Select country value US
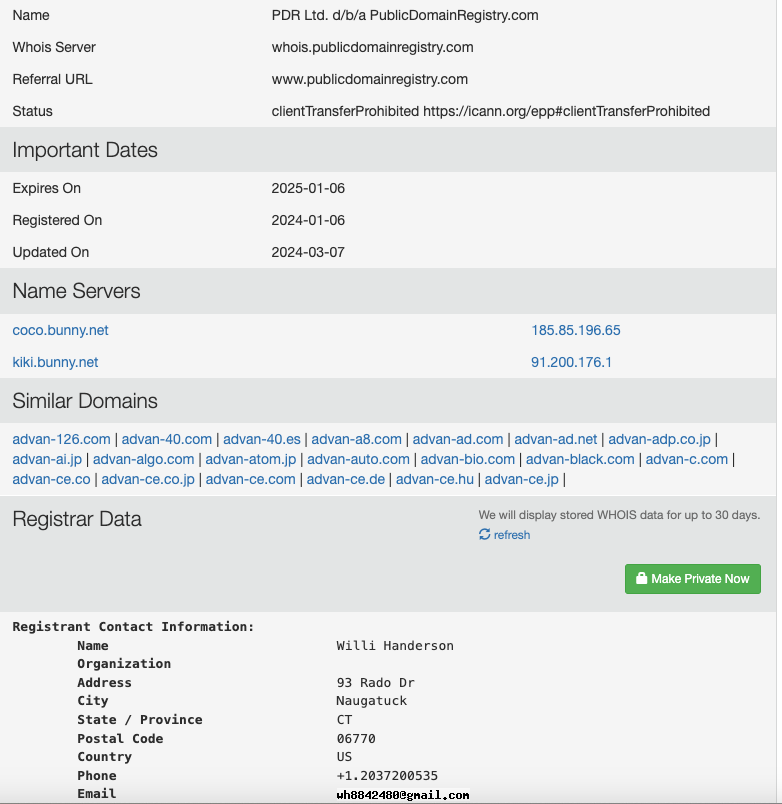The width and height of the screenshot is (782, 804). pyautogui.click(x=344, y=757)
